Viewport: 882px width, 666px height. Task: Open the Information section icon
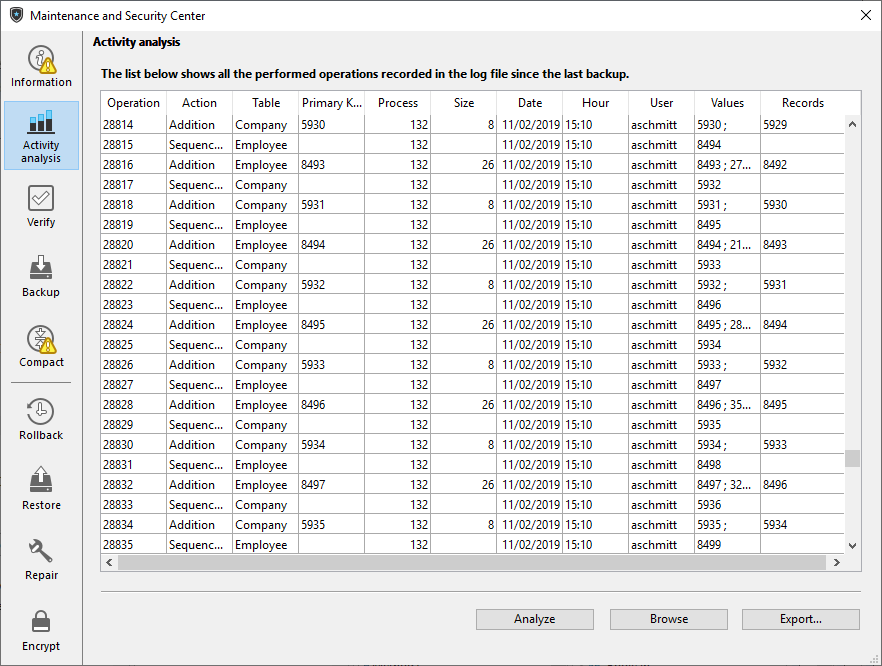pos(41,61)
